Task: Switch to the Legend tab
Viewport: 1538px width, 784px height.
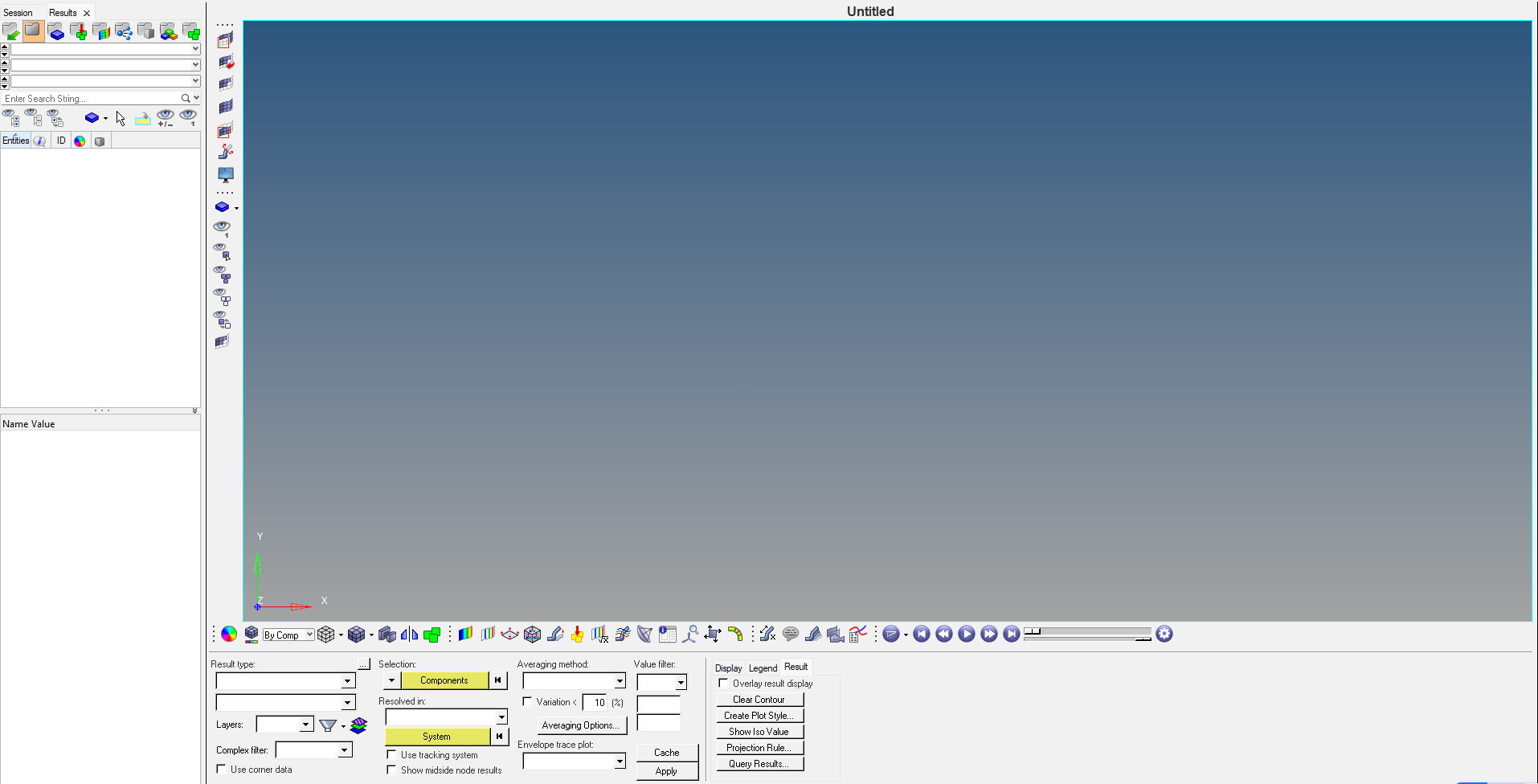Action: 763,668
